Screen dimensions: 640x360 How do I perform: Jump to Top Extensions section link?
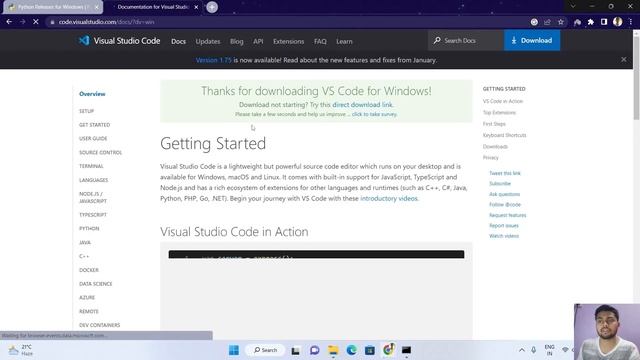tap(499, 113)
